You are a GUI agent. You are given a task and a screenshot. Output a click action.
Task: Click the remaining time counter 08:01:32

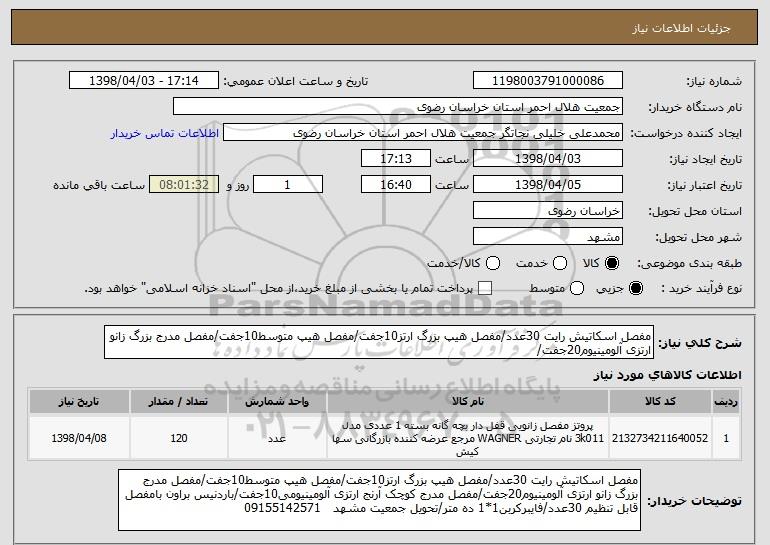click(184, 185)
